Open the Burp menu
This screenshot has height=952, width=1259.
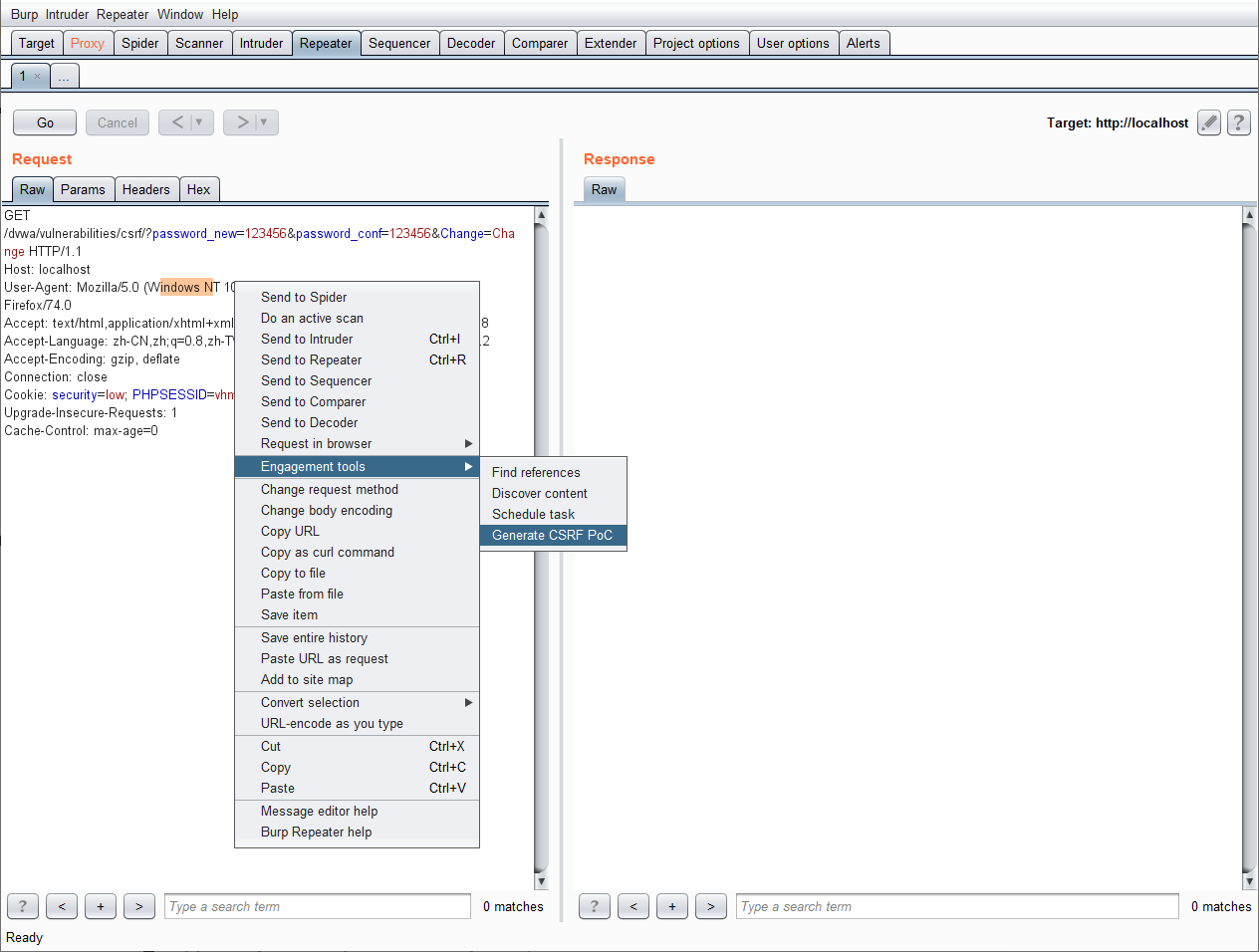pos(24,14)
